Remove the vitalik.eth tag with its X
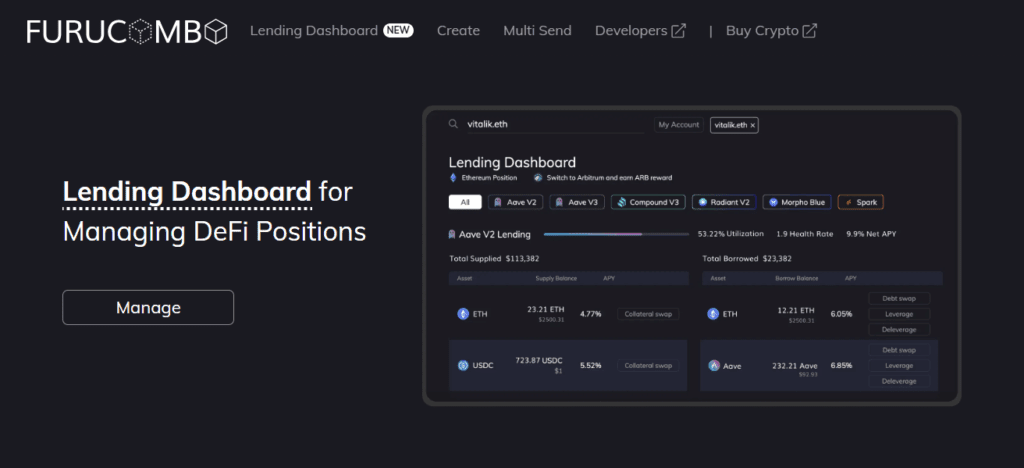This screenshot has width=1024, height=468. (x=753, y=125)
